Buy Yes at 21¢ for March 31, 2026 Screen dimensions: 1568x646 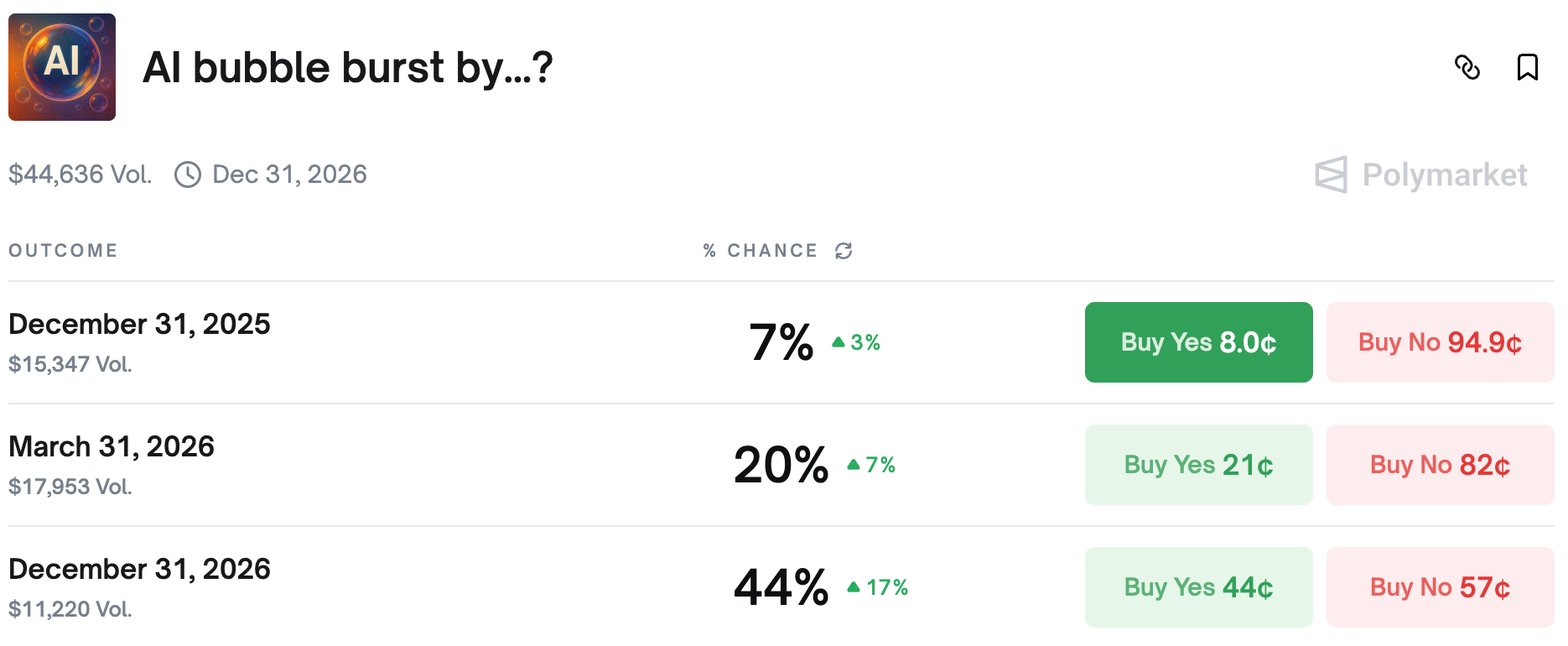(1198, 465)
